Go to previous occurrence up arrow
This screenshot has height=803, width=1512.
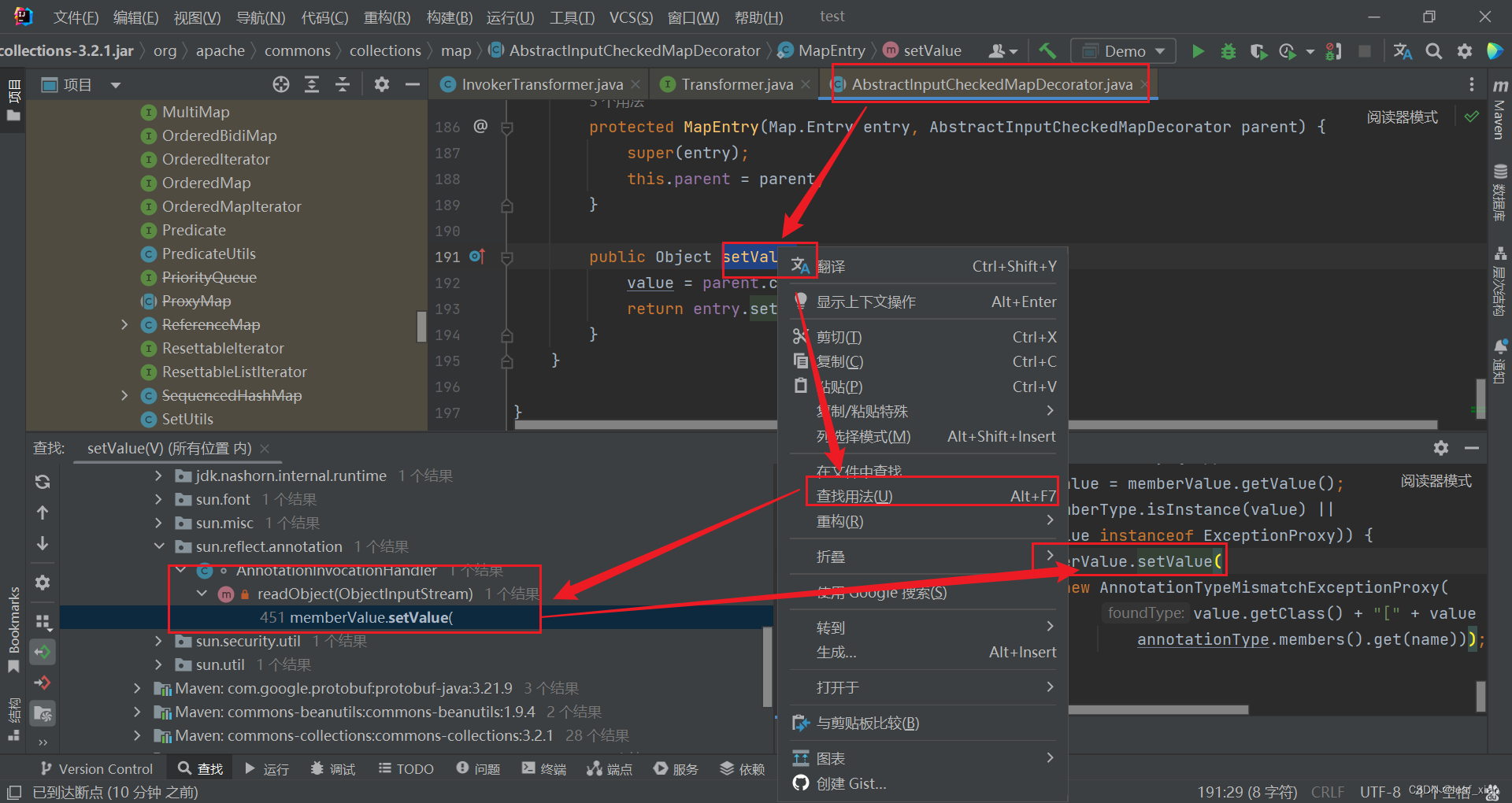click(x=43, y=513)
